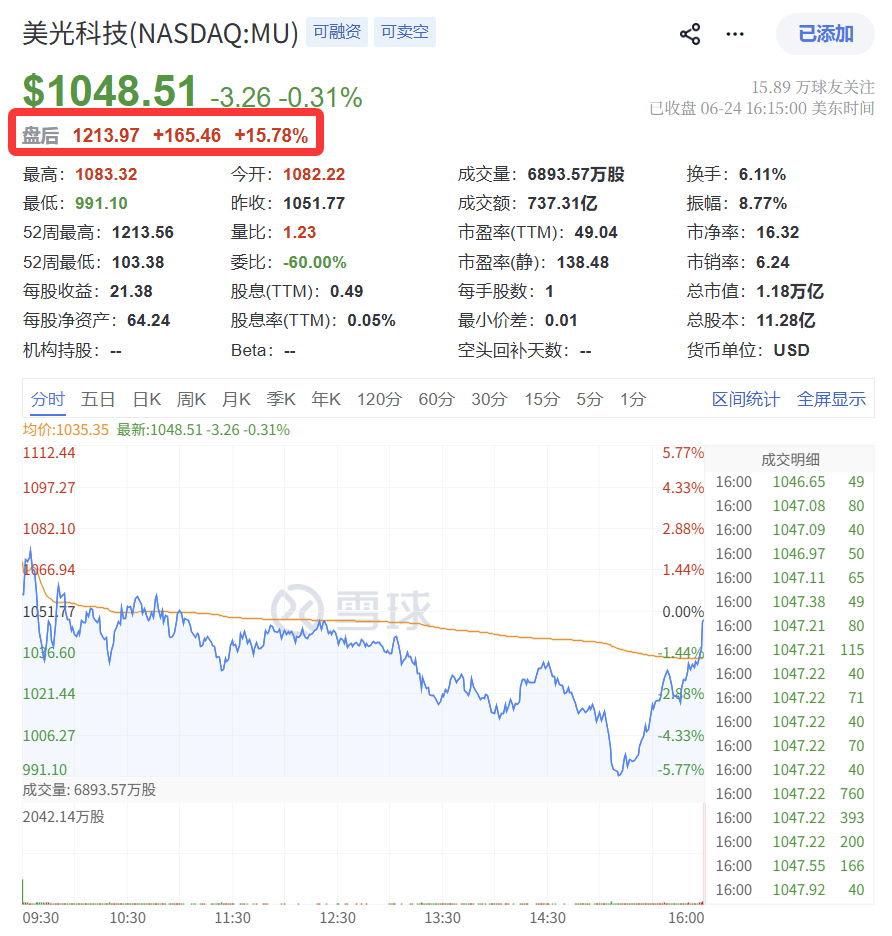The width and height of the screenshot is (892, 936).
Task: Switch to the 年K chart tab
Action: [x=325, y=399]
